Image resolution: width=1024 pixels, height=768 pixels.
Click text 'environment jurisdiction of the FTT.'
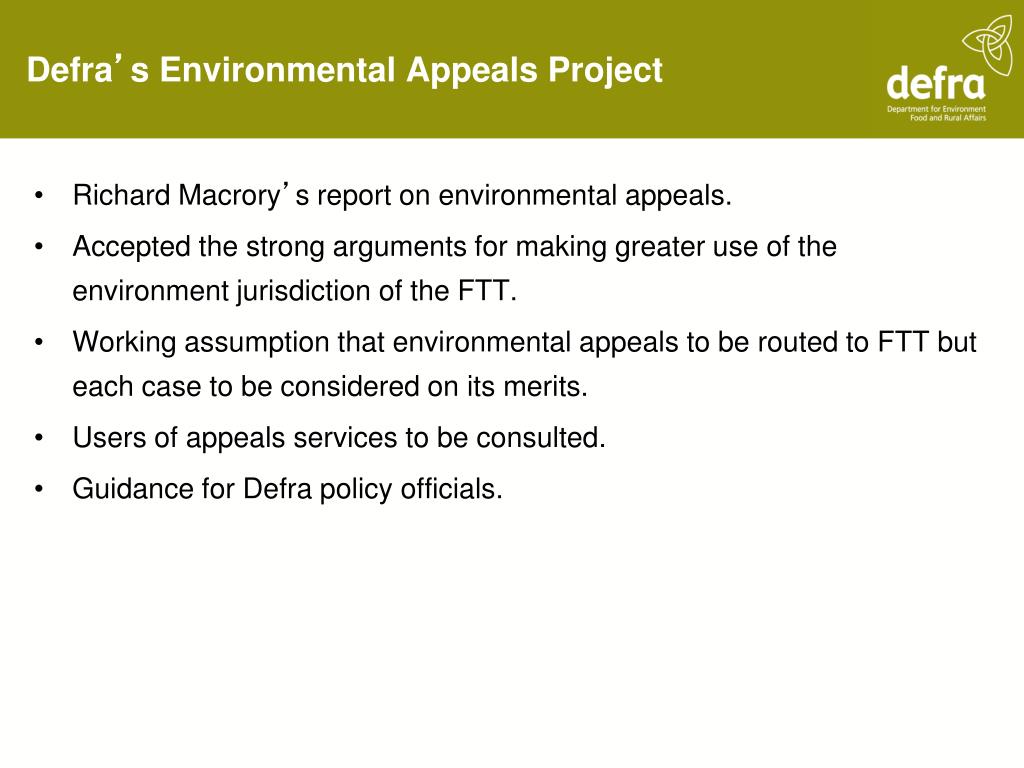(x=295, y=291)
